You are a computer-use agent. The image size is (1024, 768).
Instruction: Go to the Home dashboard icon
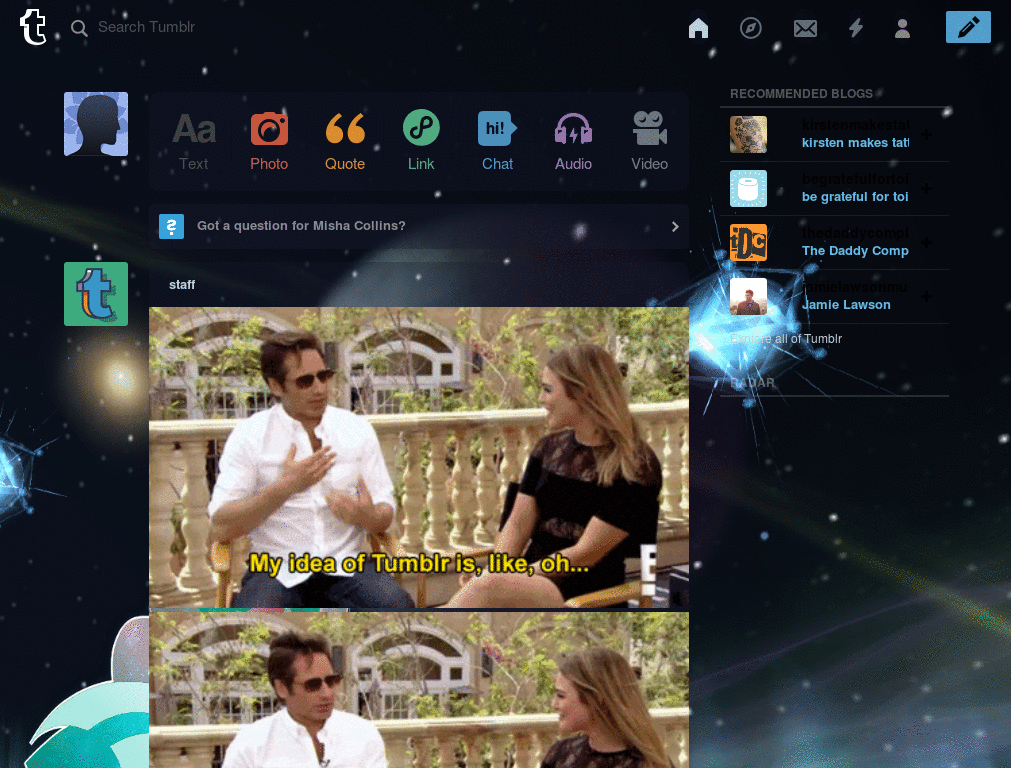(698, 28)
